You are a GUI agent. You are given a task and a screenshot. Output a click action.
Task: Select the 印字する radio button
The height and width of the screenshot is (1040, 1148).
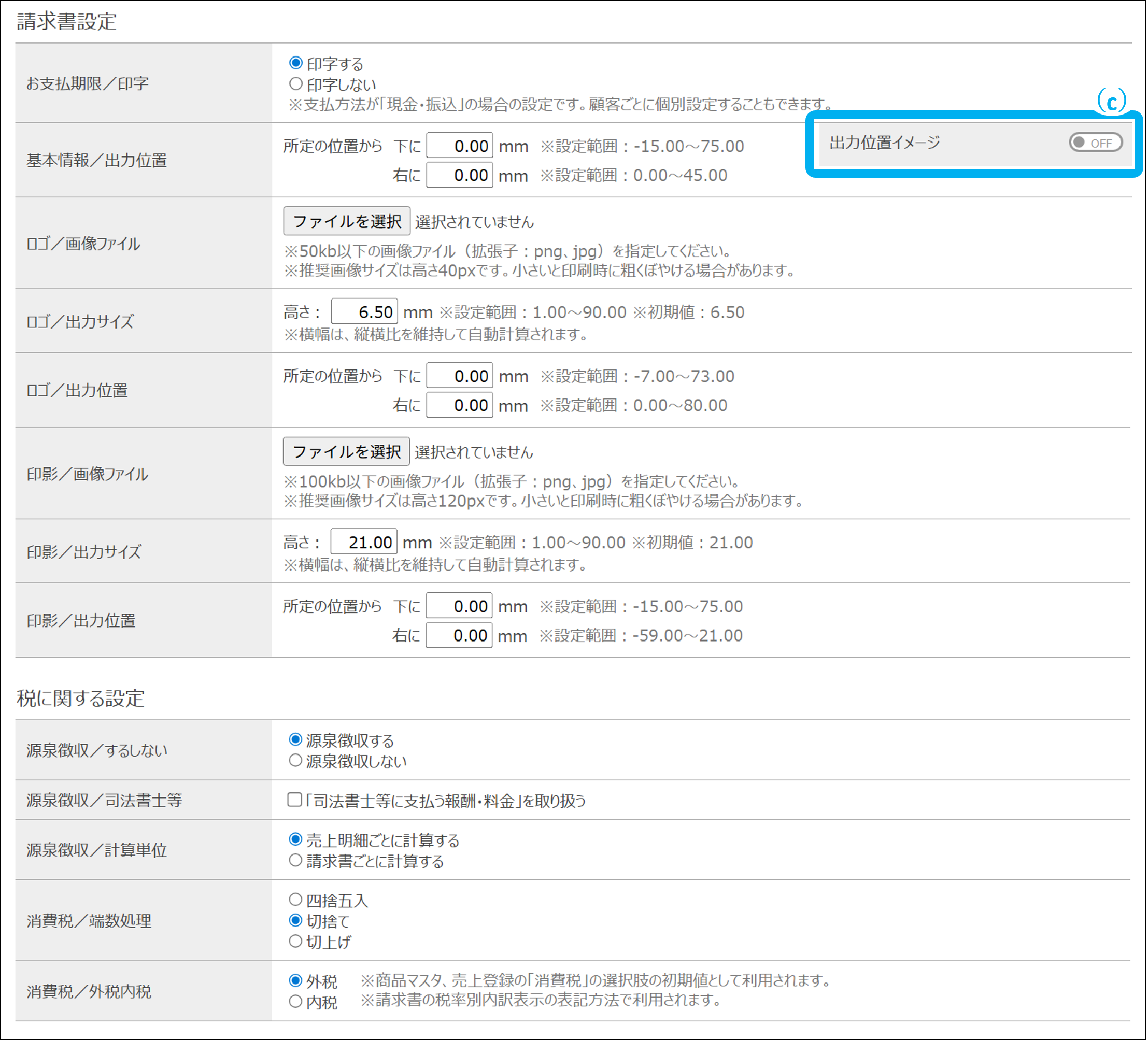(295, 63)
